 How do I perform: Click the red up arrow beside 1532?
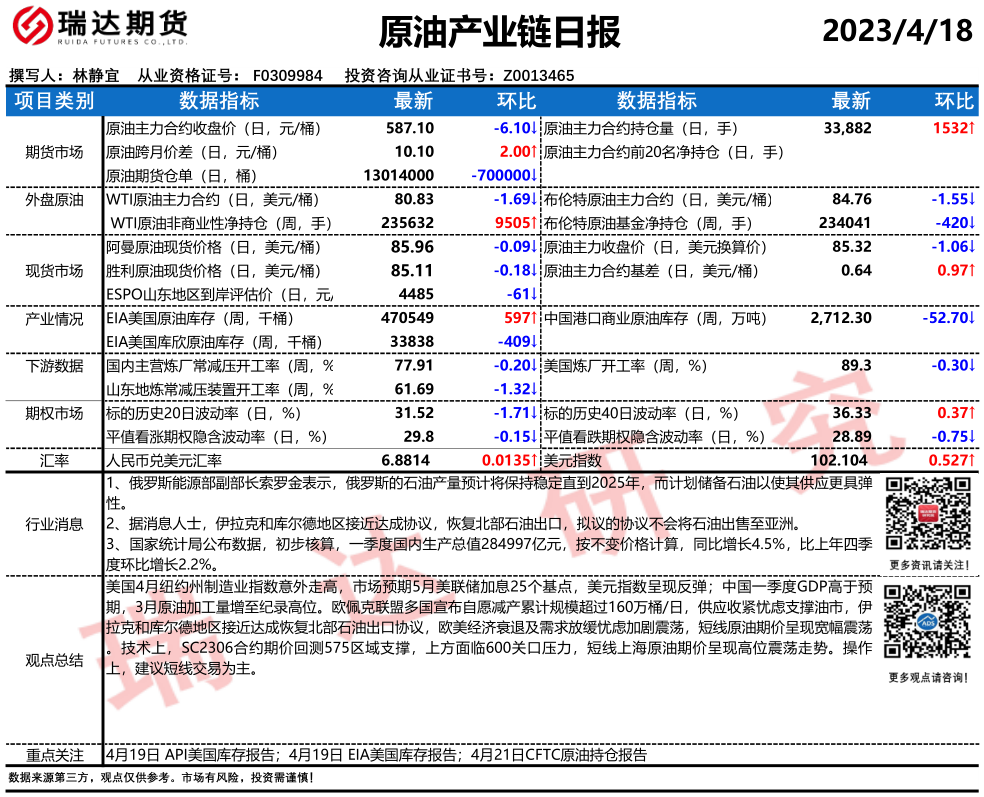pos(971,128)
